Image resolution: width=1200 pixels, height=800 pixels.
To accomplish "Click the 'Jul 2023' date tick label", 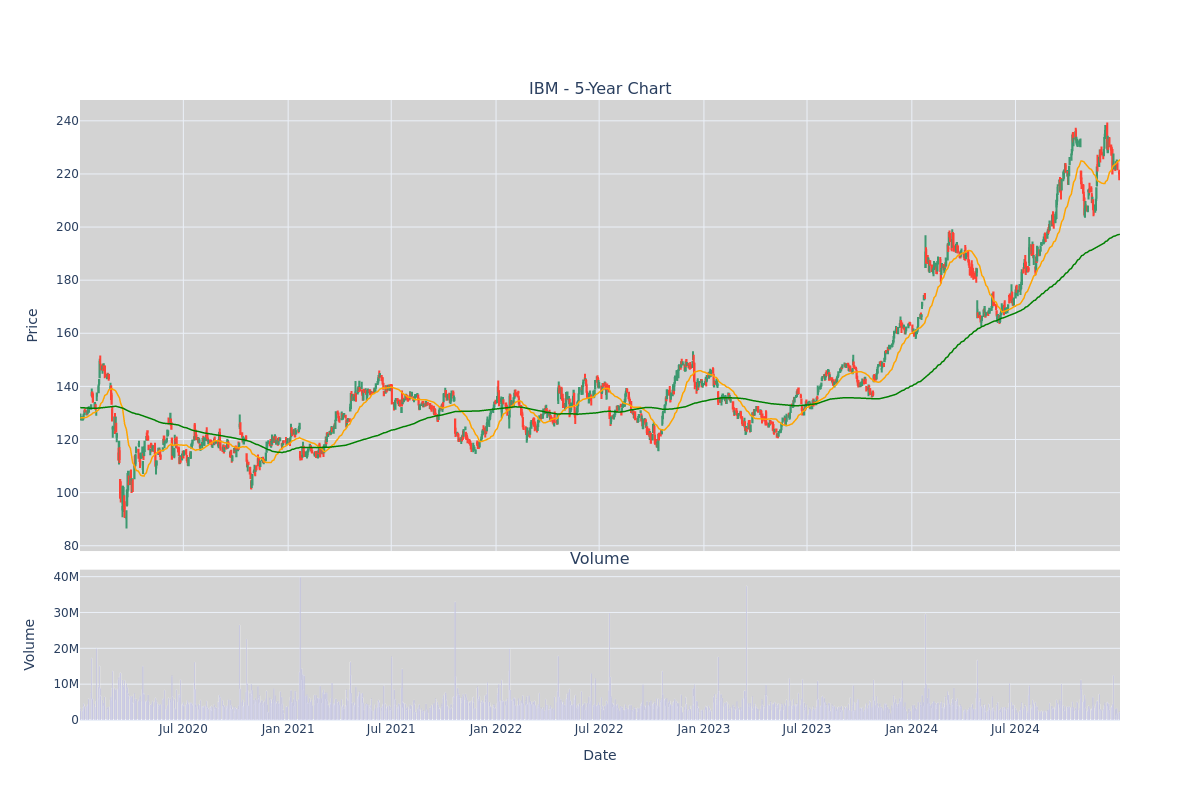I will [x=807, y=729].
